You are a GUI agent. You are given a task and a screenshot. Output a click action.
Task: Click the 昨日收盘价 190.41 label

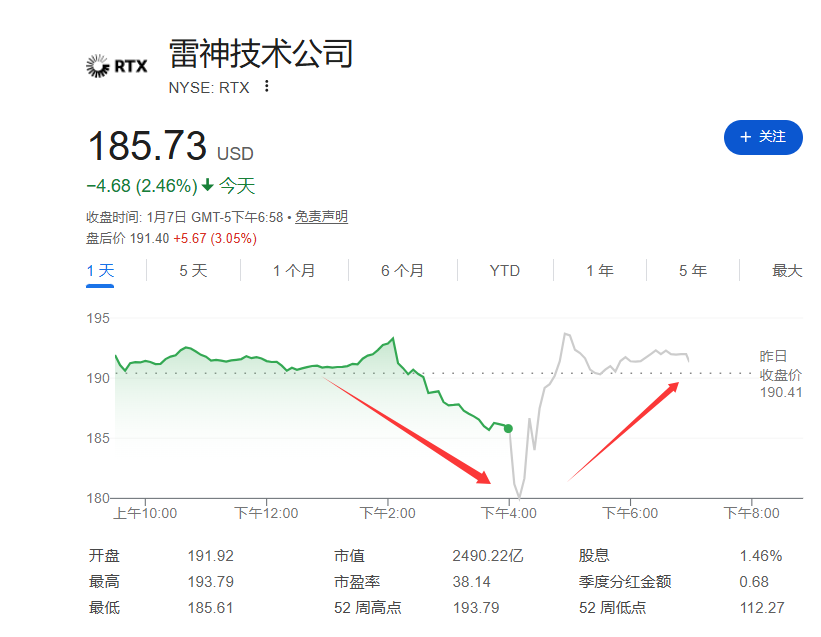point(781,374)
